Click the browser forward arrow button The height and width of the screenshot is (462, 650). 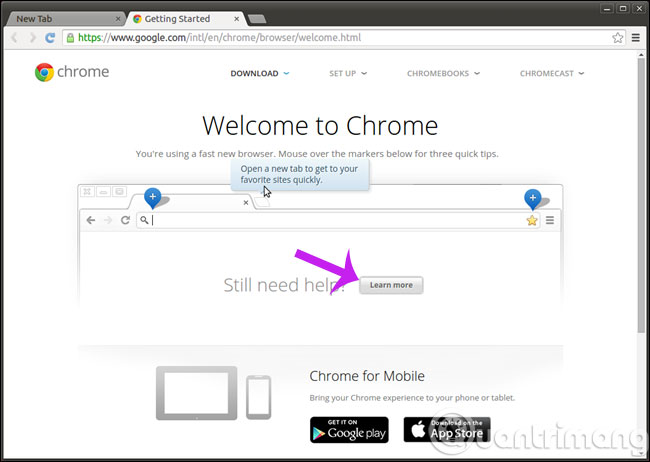coord(32,38)
